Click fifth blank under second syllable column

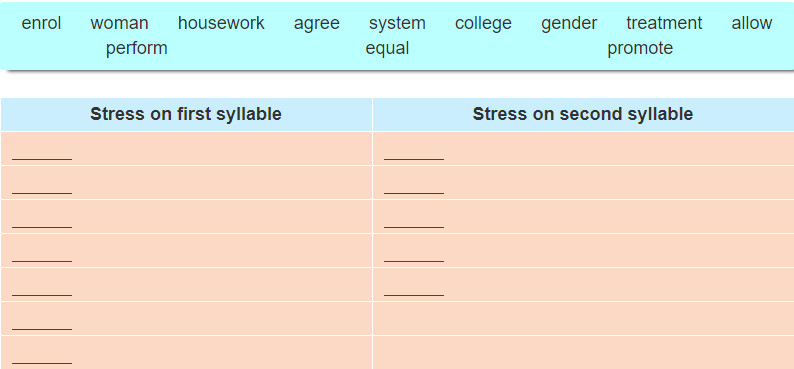pyautogui.click(x=414, y=290)
